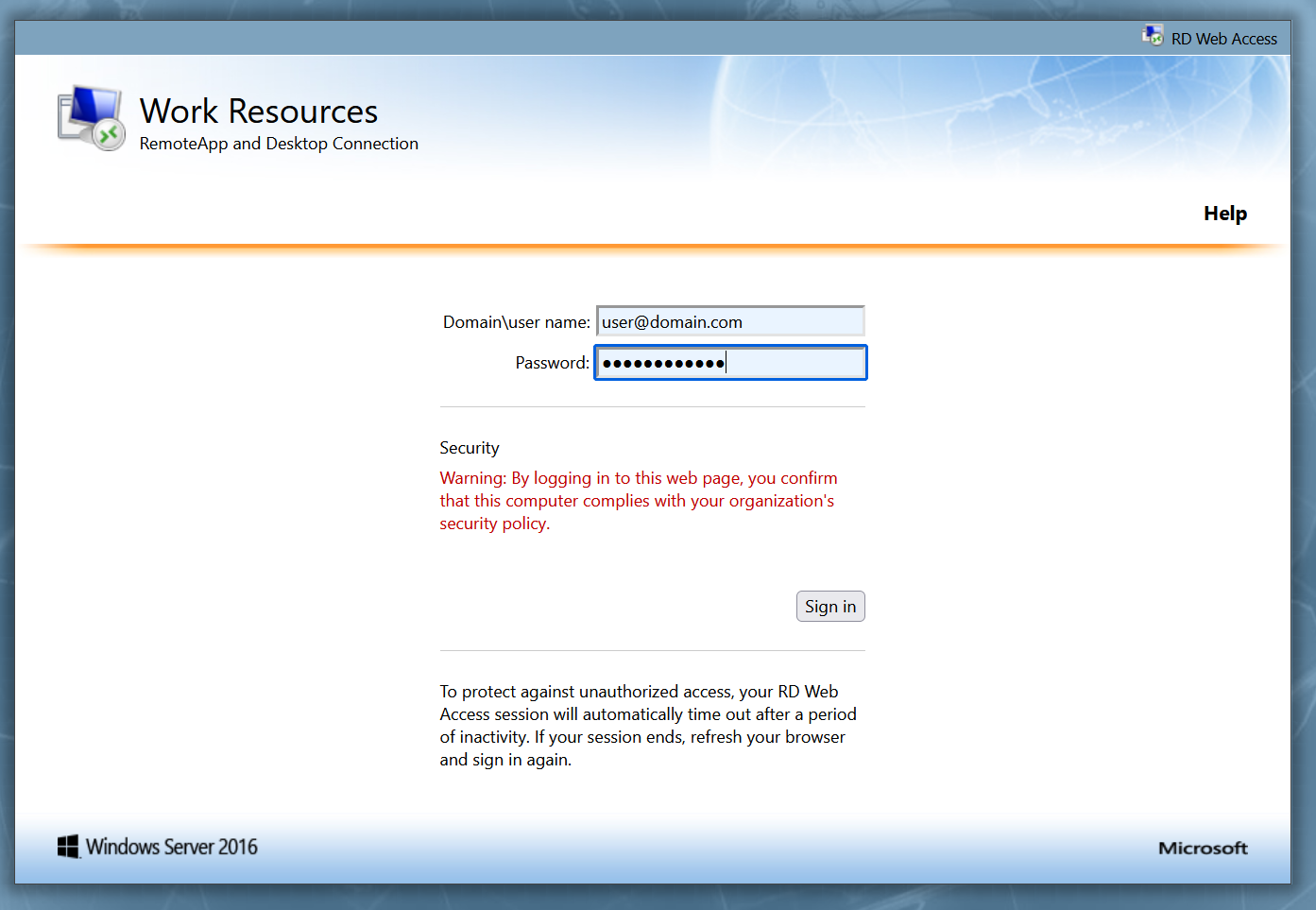The height and width of the screenshot is (910, 1316).
Task: Click the Work Resources computer icon
Action: (x=90, y=116)
